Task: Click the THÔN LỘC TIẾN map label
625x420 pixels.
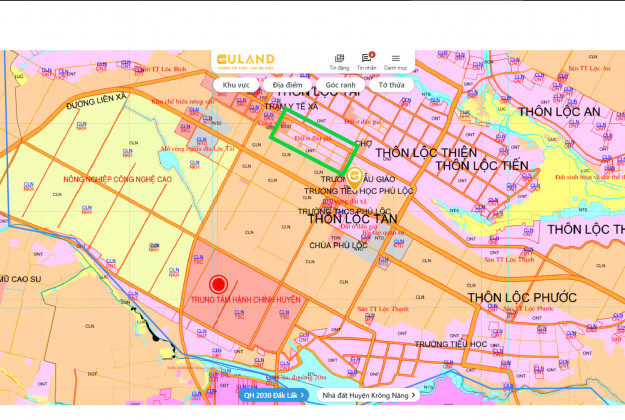Action: [482, 165]
